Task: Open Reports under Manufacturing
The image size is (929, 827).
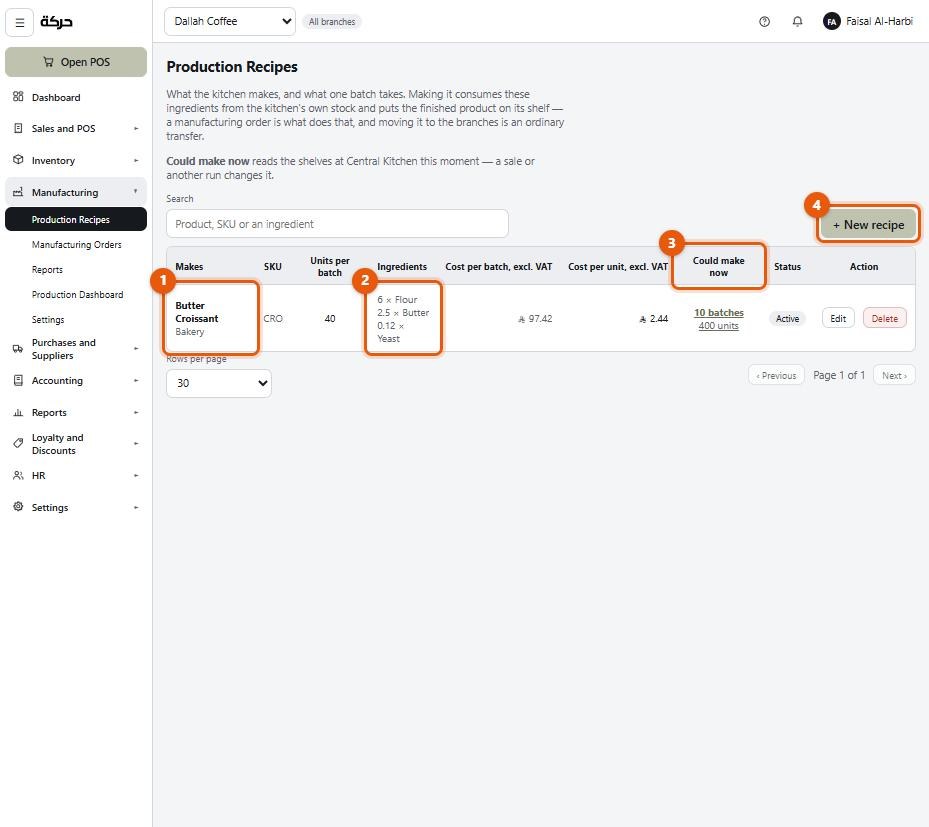Action: 76,270
